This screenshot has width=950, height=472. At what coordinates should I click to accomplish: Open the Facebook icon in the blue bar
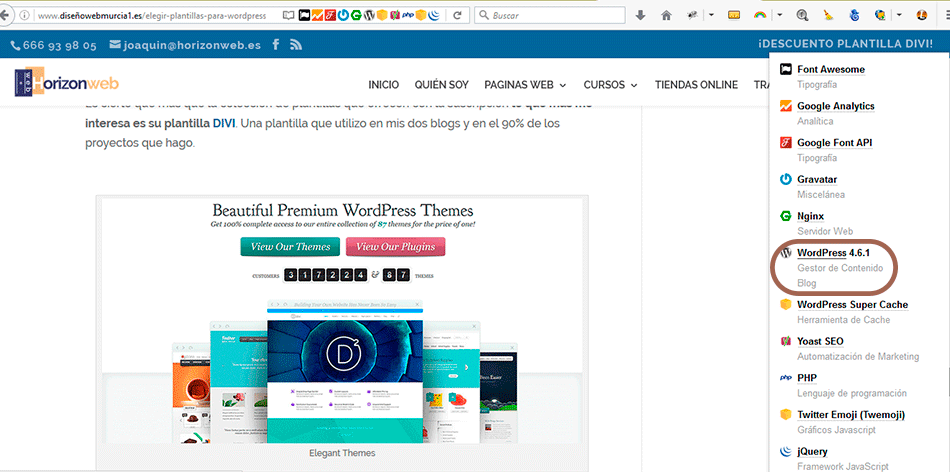click(276, 44)
